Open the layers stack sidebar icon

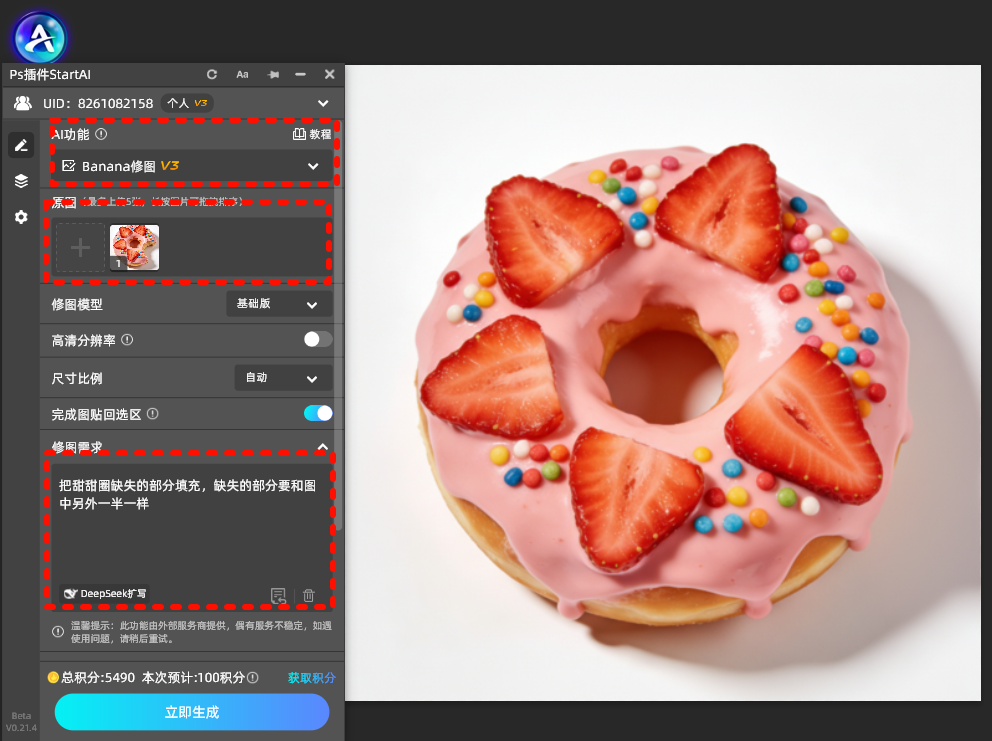20,181
